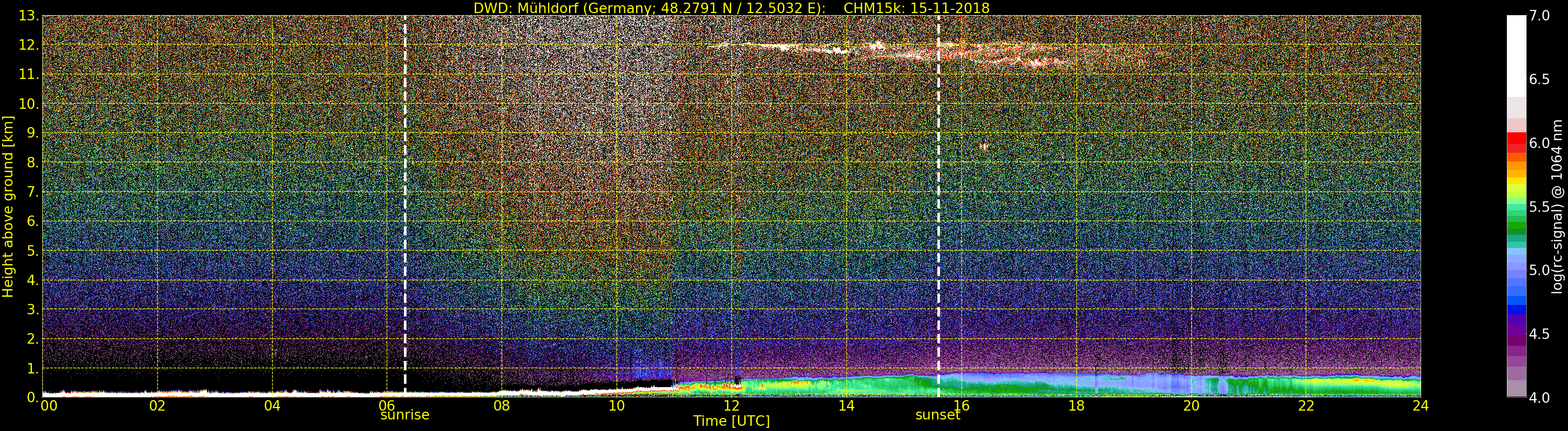Click the height axis tick label 9.
The width and height of the screenshot is (1568, 431).
(x=32, y=133)
